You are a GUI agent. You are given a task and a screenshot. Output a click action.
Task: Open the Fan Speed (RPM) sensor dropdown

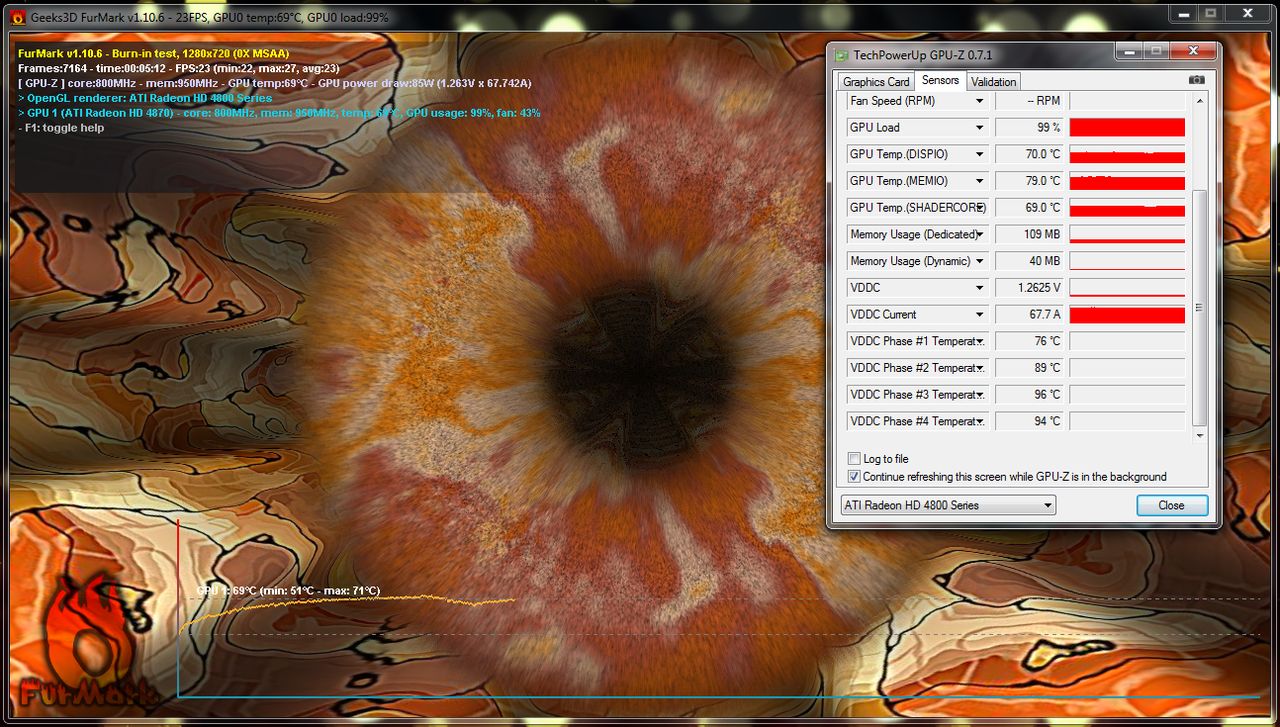(980, 101)
